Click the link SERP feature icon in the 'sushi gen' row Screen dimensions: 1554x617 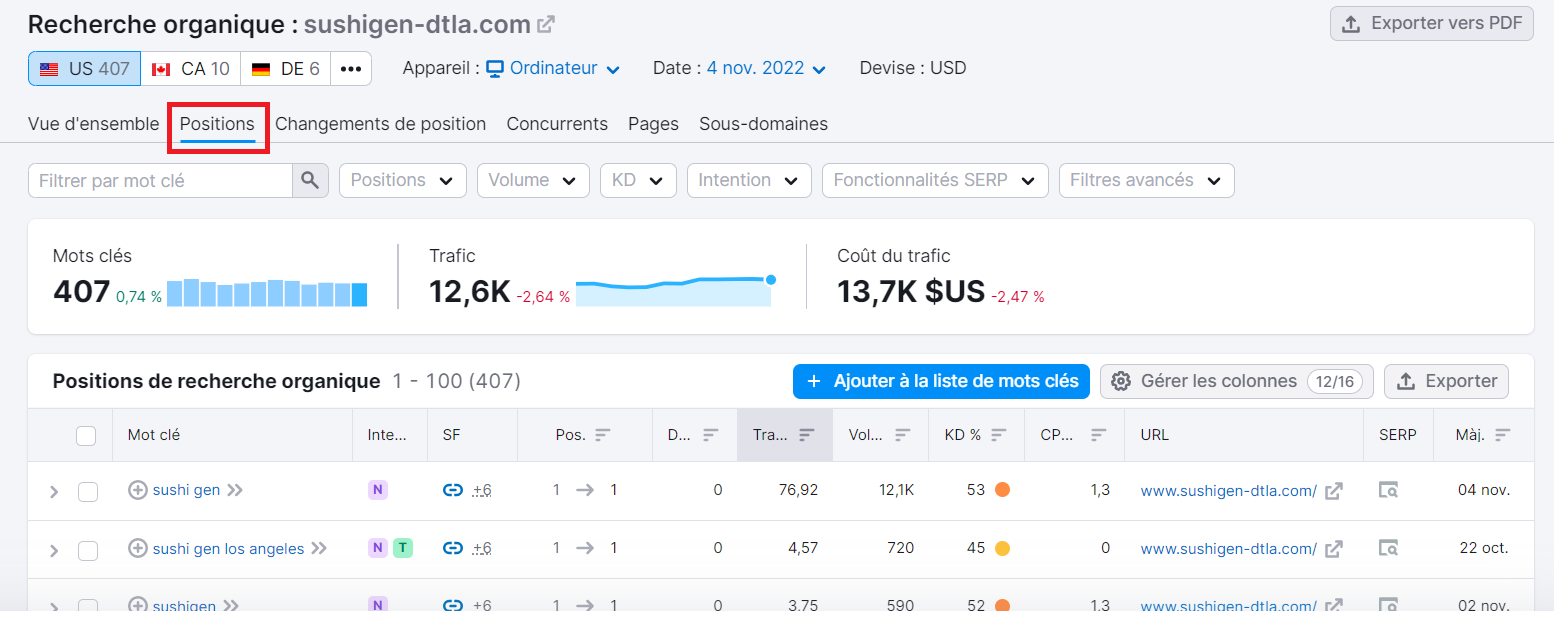click(453, 490)
